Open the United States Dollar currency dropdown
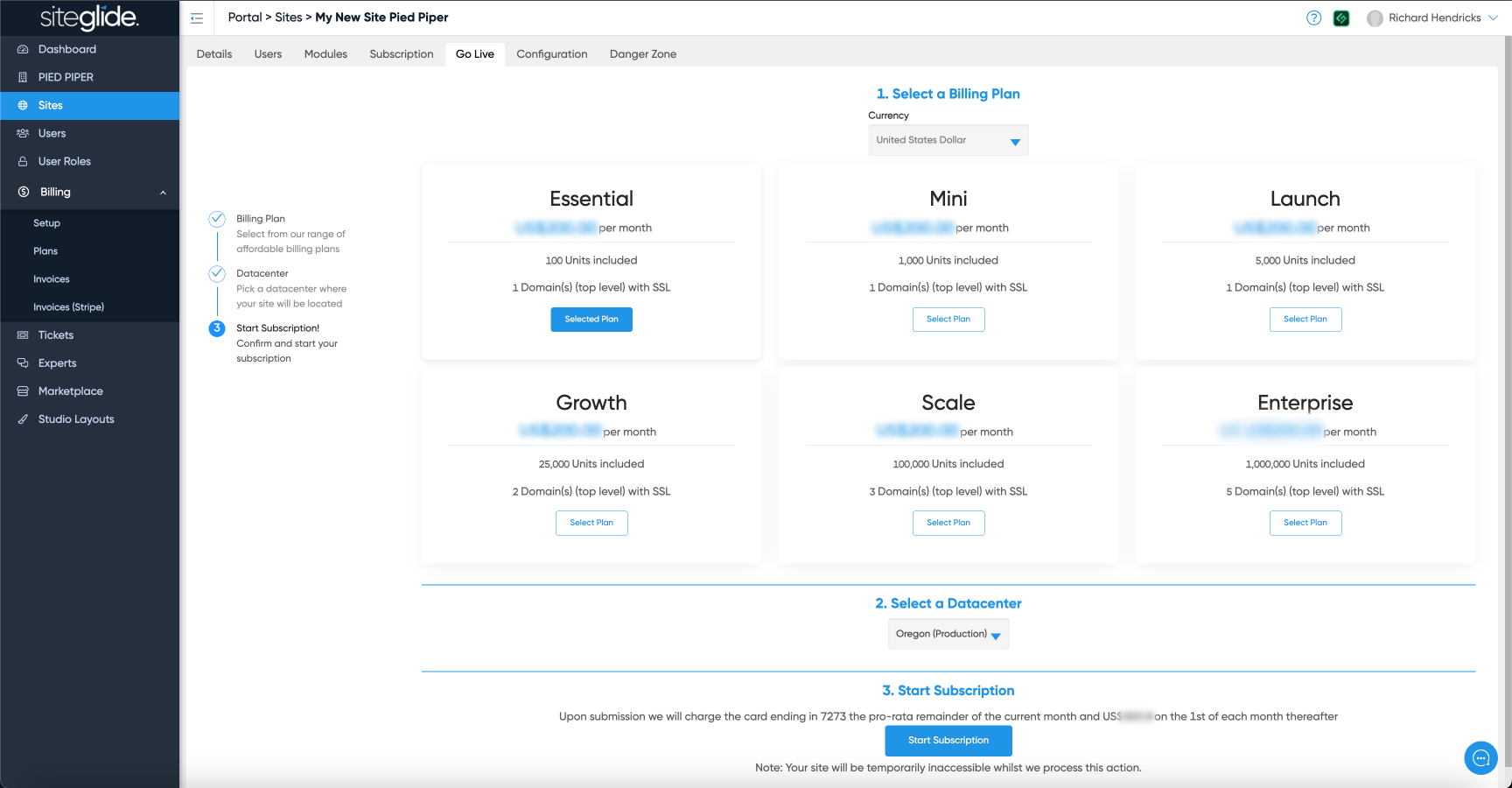Screen dimensions: 1512x788 (948, 140)
